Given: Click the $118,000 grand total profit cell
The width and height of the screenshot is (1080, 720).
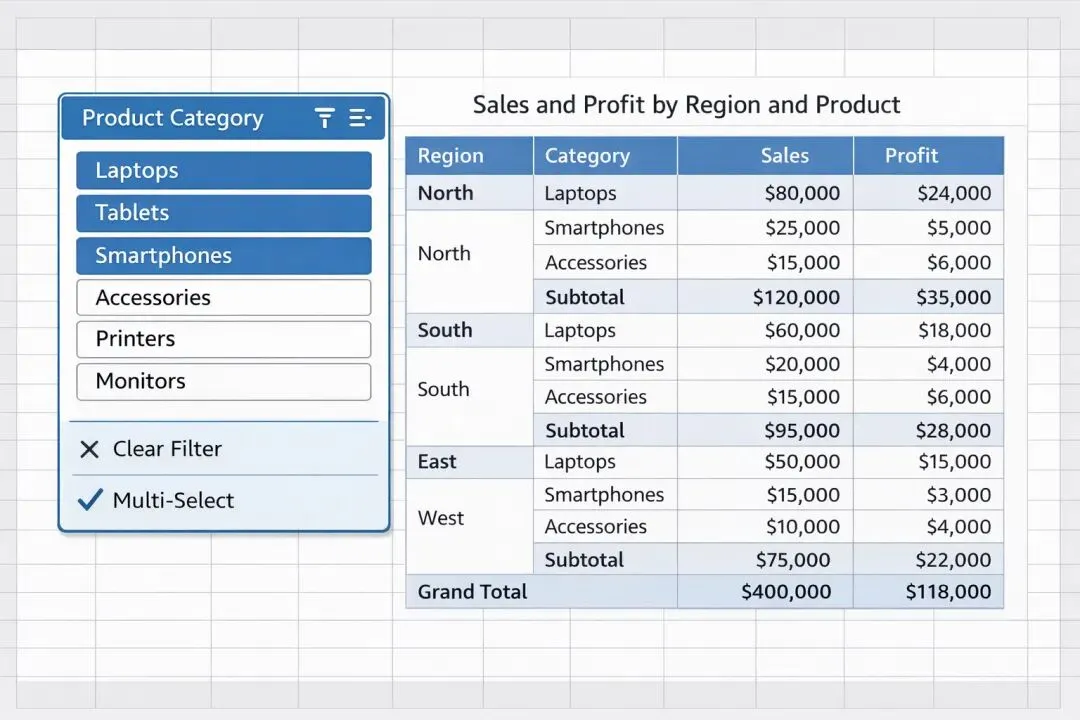Looking at the screenshot, I should tap(928, 592).
